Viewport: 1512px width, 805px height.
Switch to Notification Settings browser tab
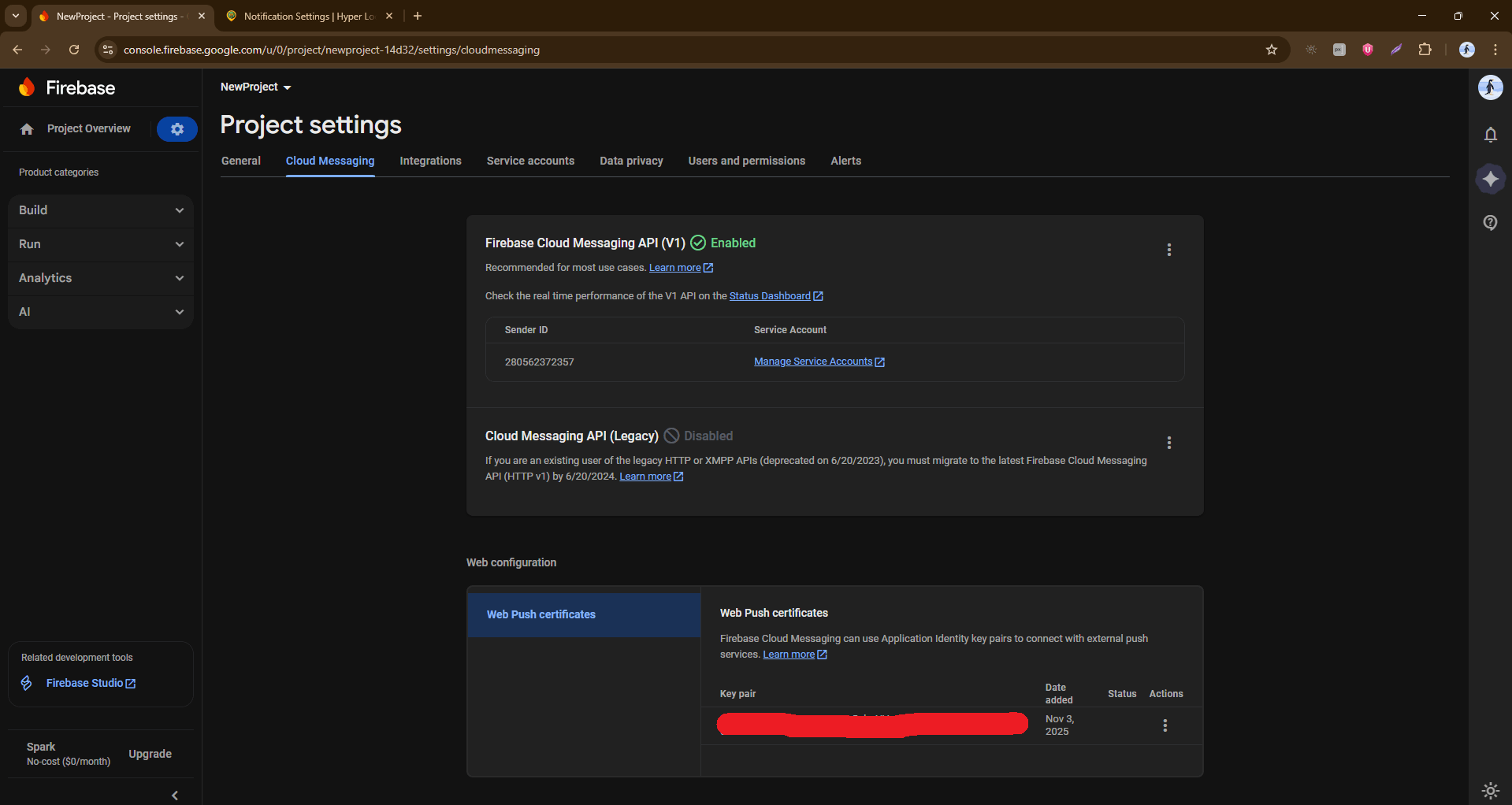click(x=309, y=16)
